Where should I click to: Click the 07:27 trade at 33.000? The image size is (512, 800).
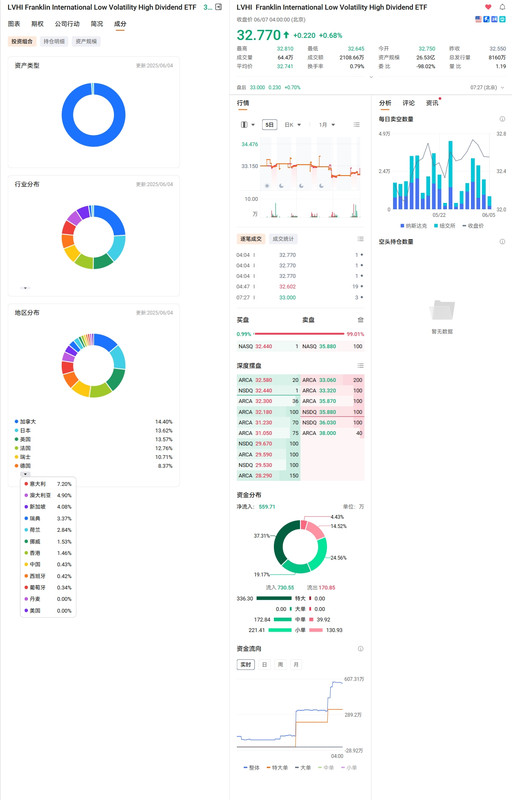click(300, 297)
